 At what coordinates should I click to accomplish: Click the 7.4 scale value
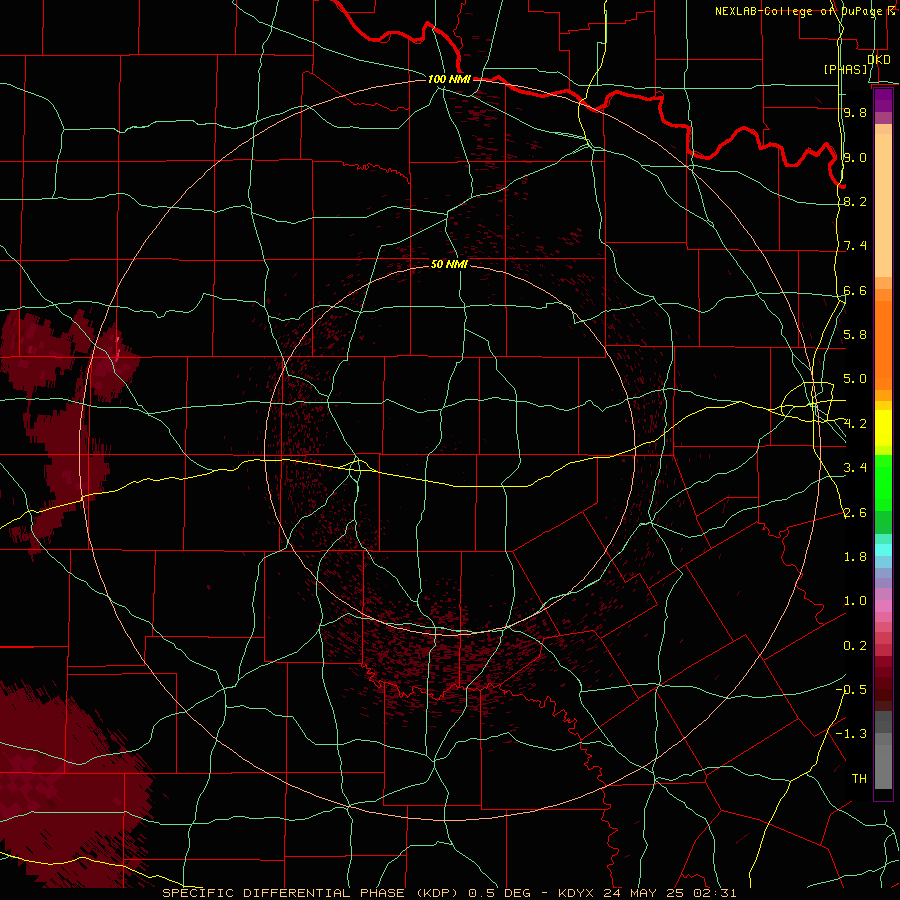855,246
